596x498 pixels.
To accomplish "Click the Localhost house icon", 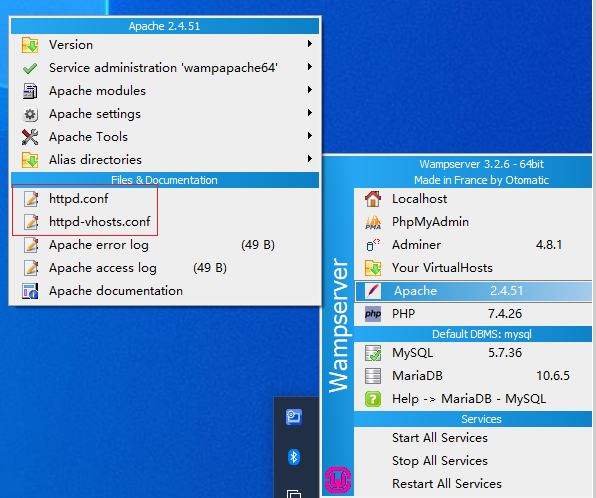I will [x=373, y=199].
